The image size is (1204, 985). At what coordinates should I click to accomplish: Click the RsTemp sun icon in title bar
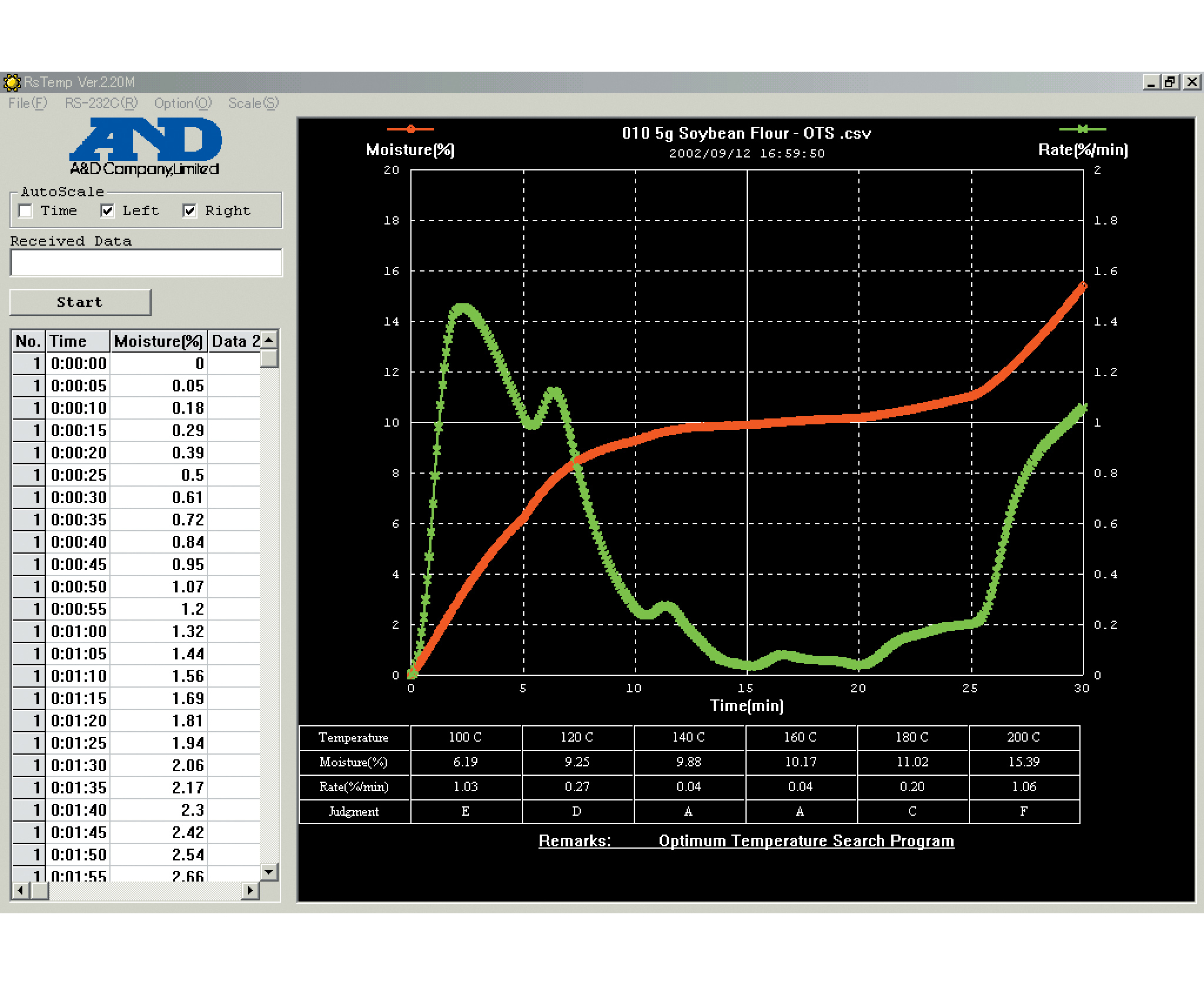click(12, 82)
